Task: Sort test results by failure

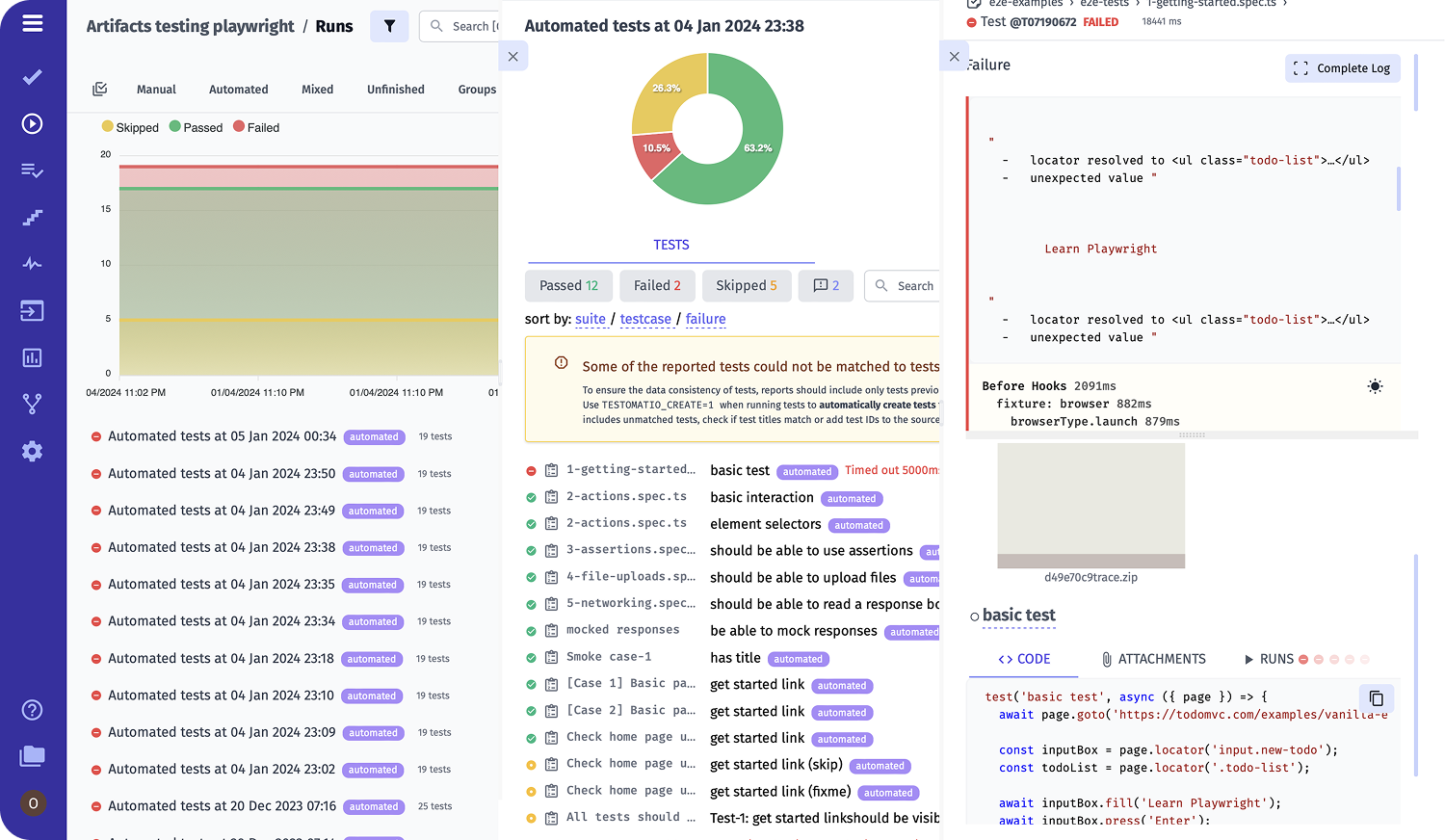Action: [x=705, y=319]
